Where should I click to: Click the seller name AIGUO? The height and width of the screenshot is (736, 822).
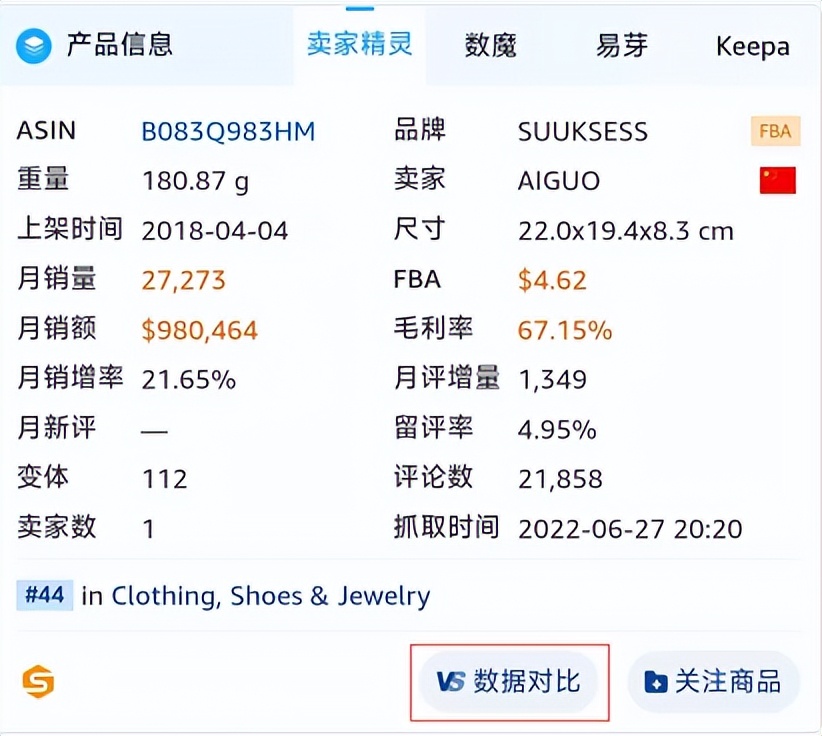pos(560,180)
